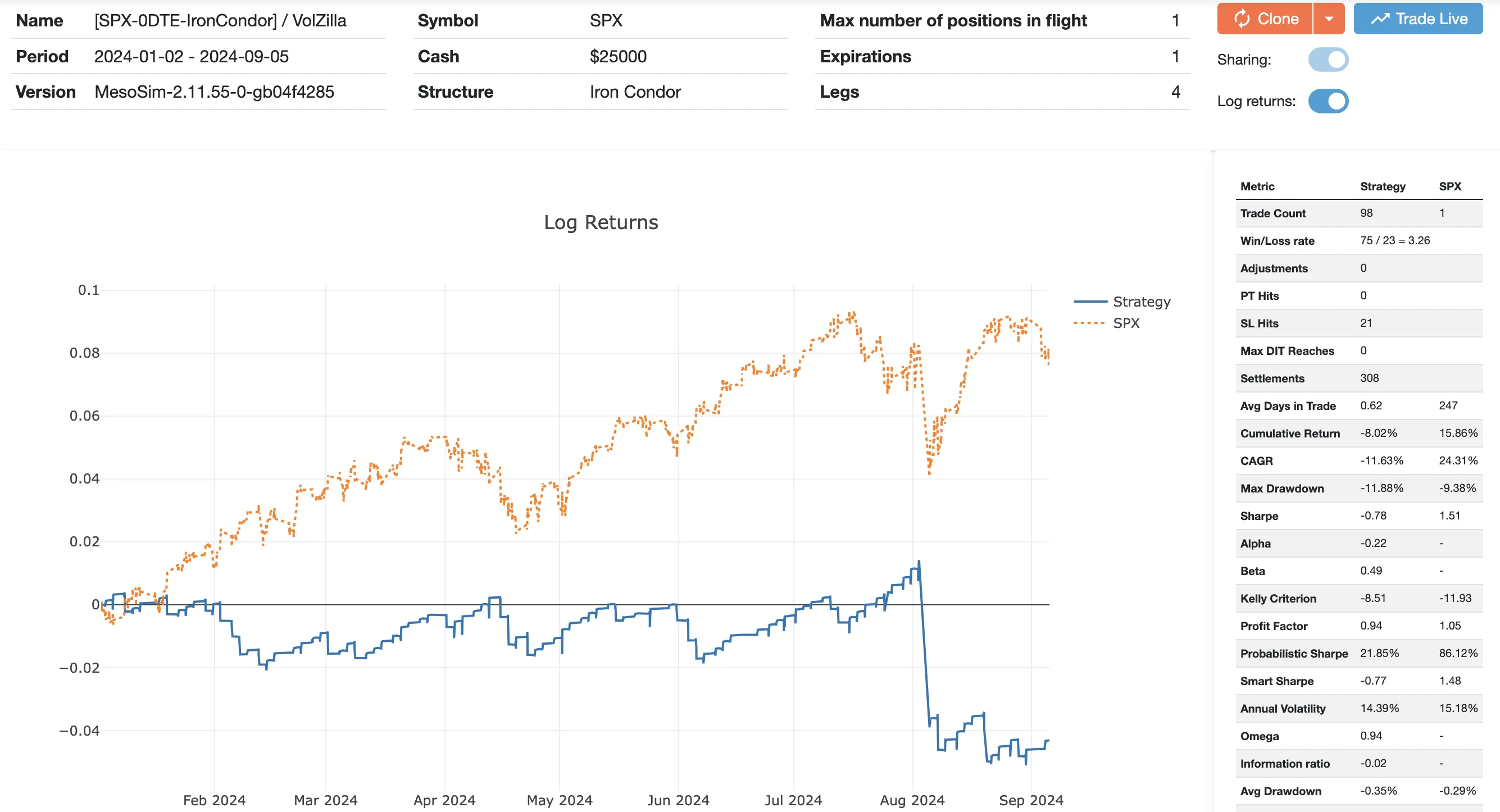Toggle the Sharing switch
Screen dimensions: 1500x812
pos(1328,60)
